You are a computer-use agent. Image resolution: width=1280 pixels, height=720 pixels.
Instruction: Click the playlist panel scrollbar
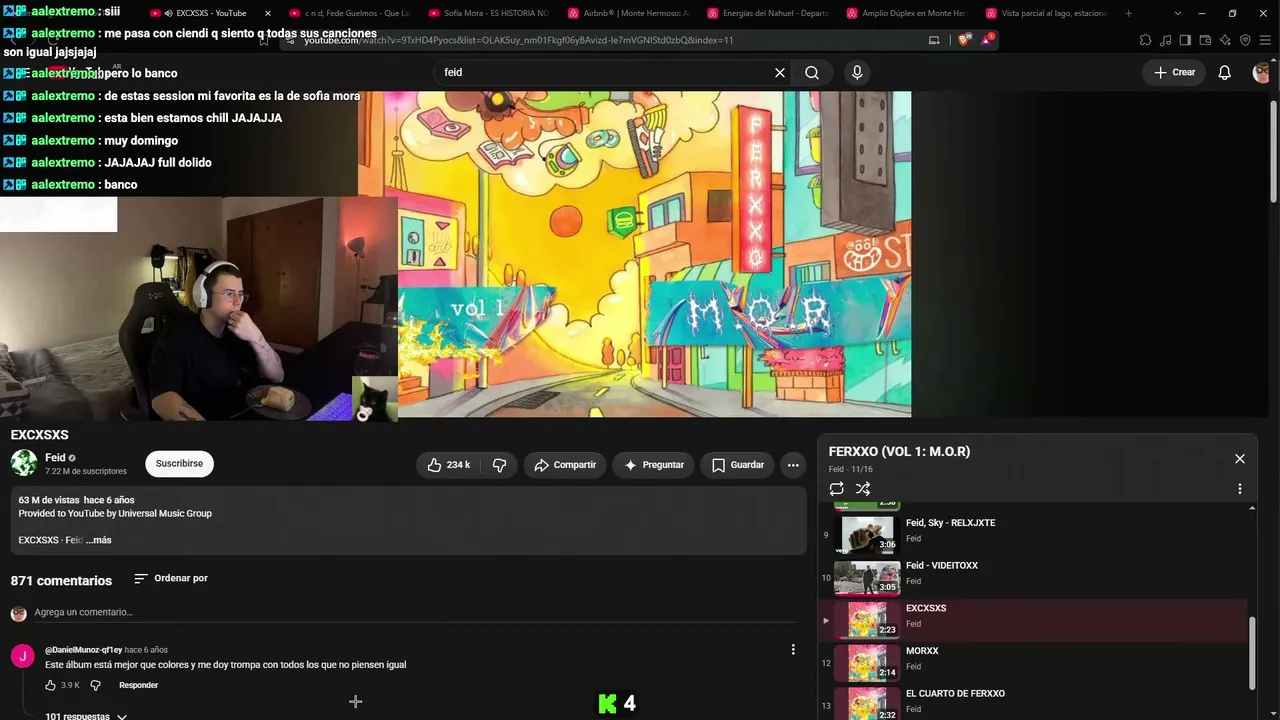coord(1252,652)
